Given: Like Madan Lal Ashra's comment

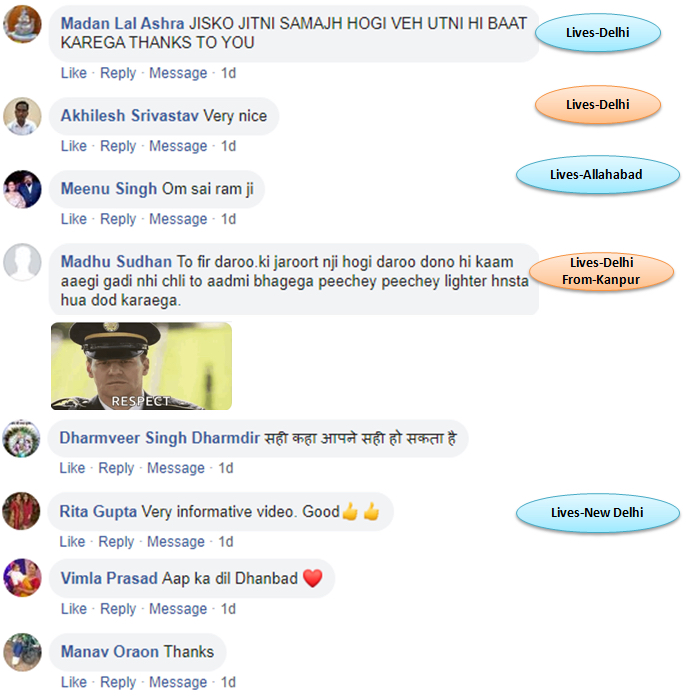Looking at the screenshot, I should pos(74,73).
